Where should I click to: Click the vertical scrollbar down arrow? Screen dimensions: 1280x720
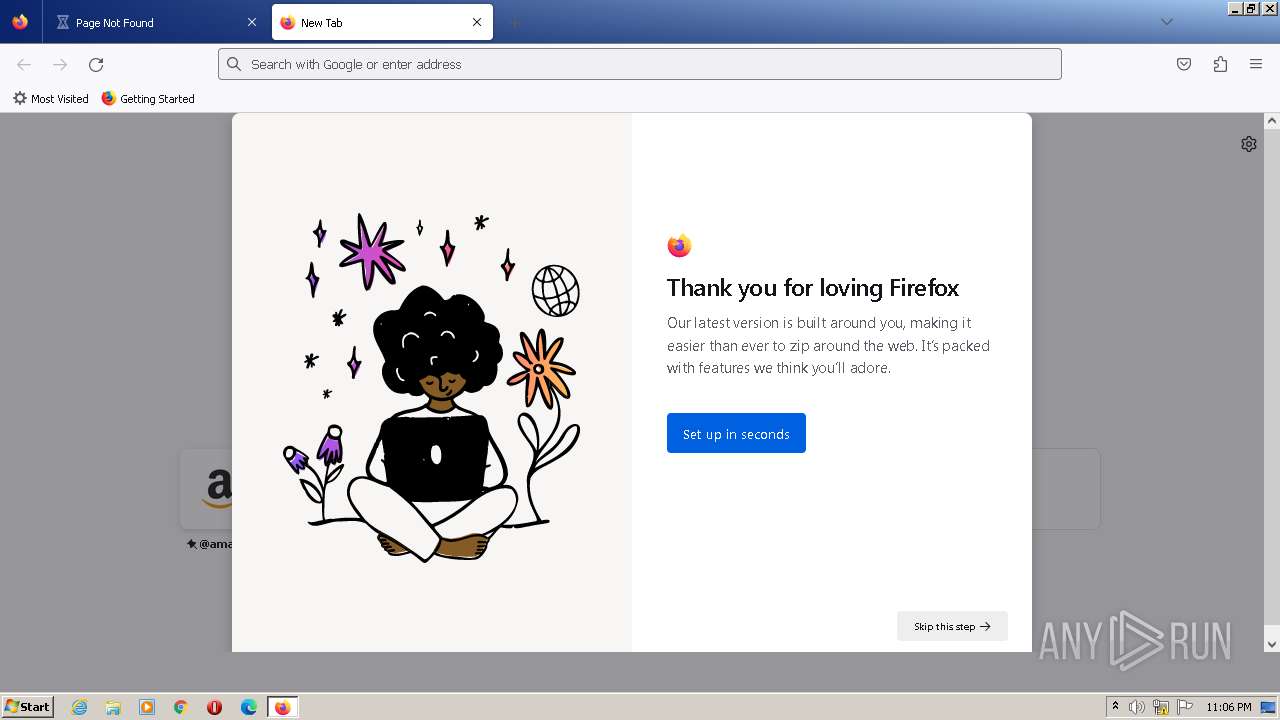click(1272, 644)
